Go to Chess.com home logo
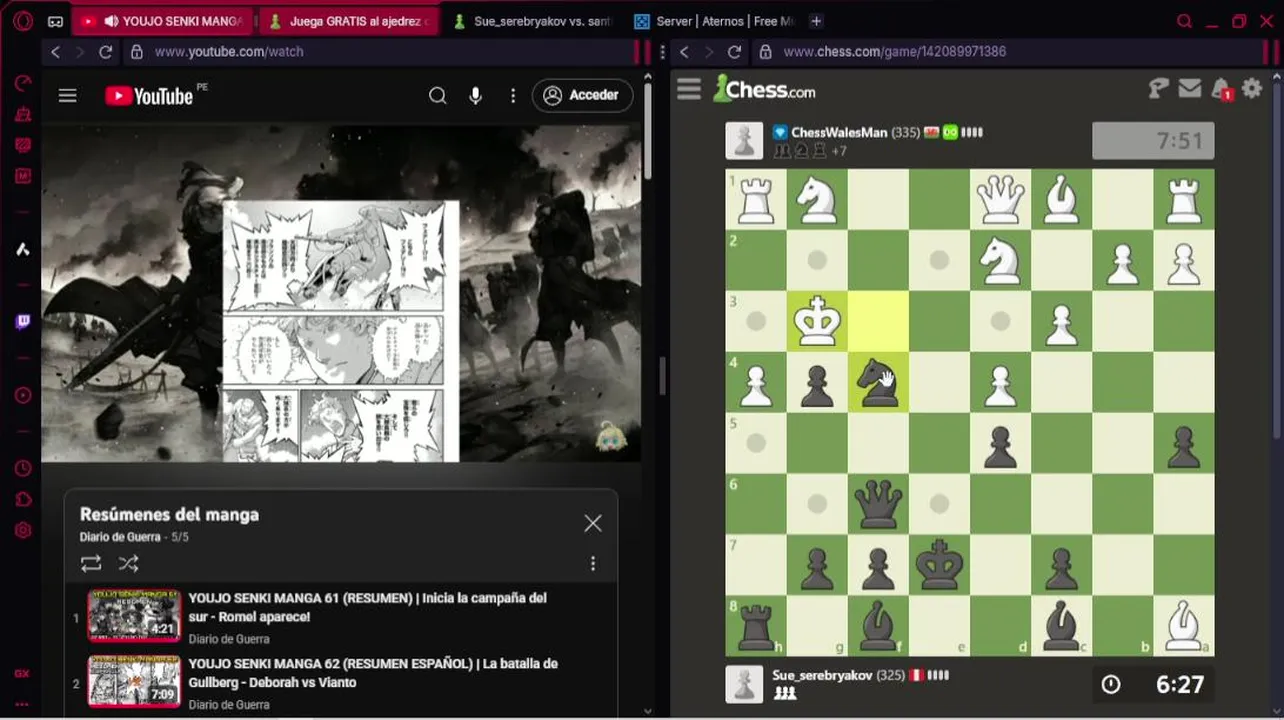The image size is (1284, 720). tap(764, 89)
